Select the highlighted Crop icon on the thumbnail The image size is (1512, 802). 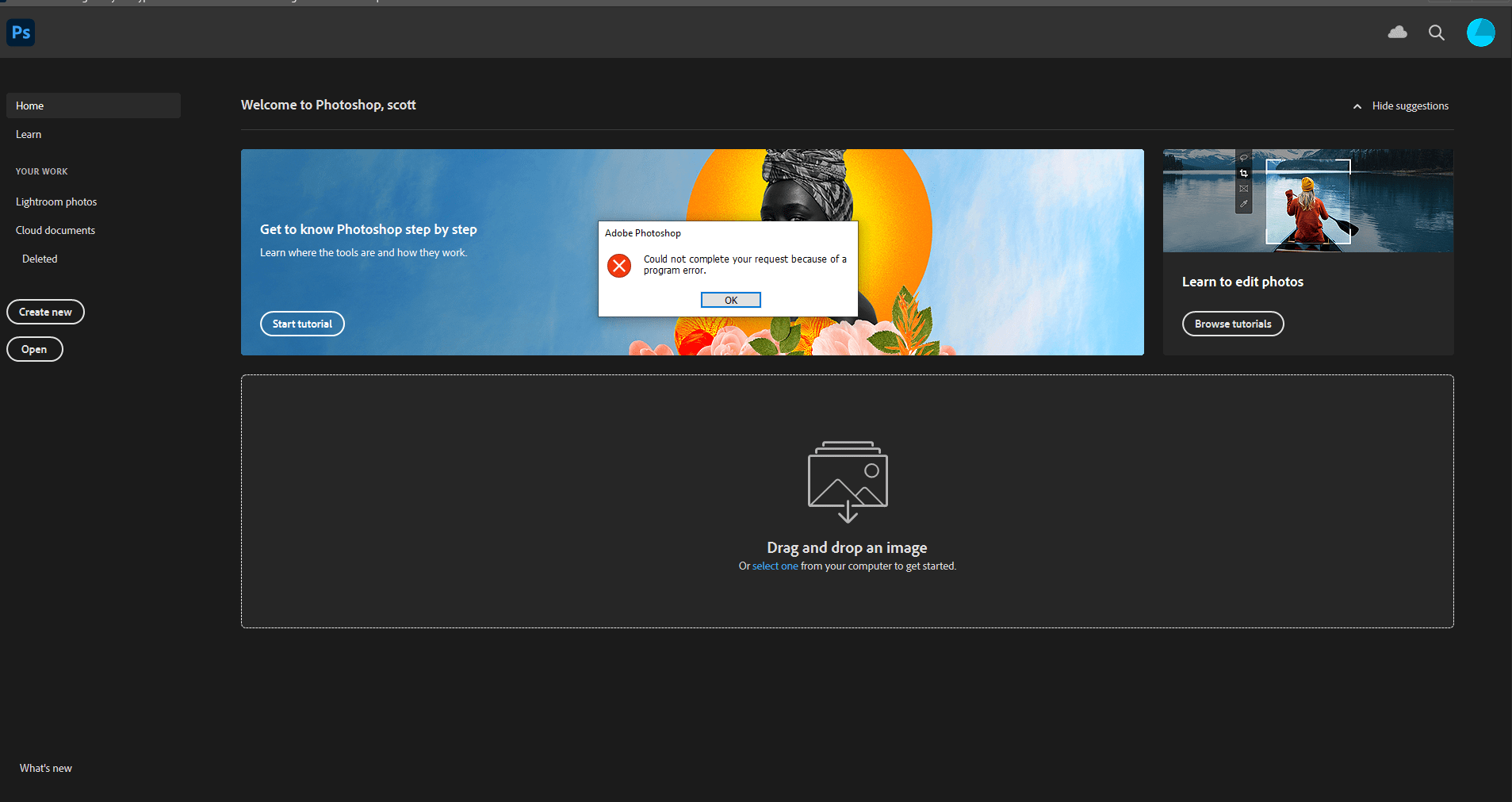tap(1243, 173)
